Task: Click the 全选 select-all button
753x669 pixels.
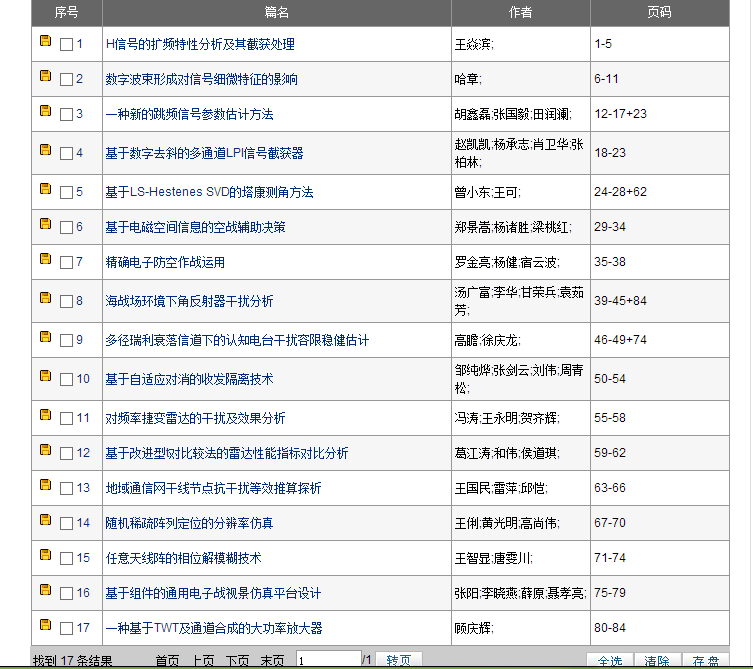Action: pyautogui.click(x=609, y=661)
